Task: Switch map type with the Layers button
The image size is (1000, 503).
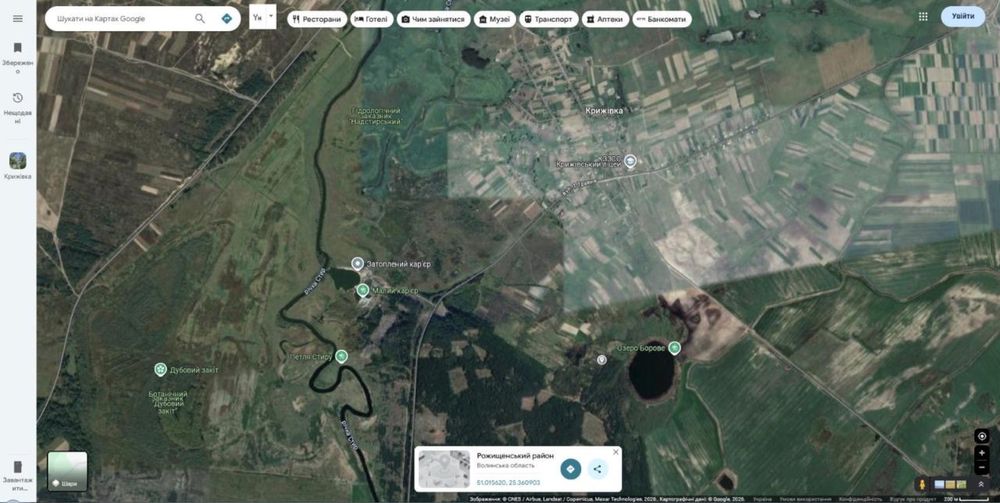Action: pos(68,472)
